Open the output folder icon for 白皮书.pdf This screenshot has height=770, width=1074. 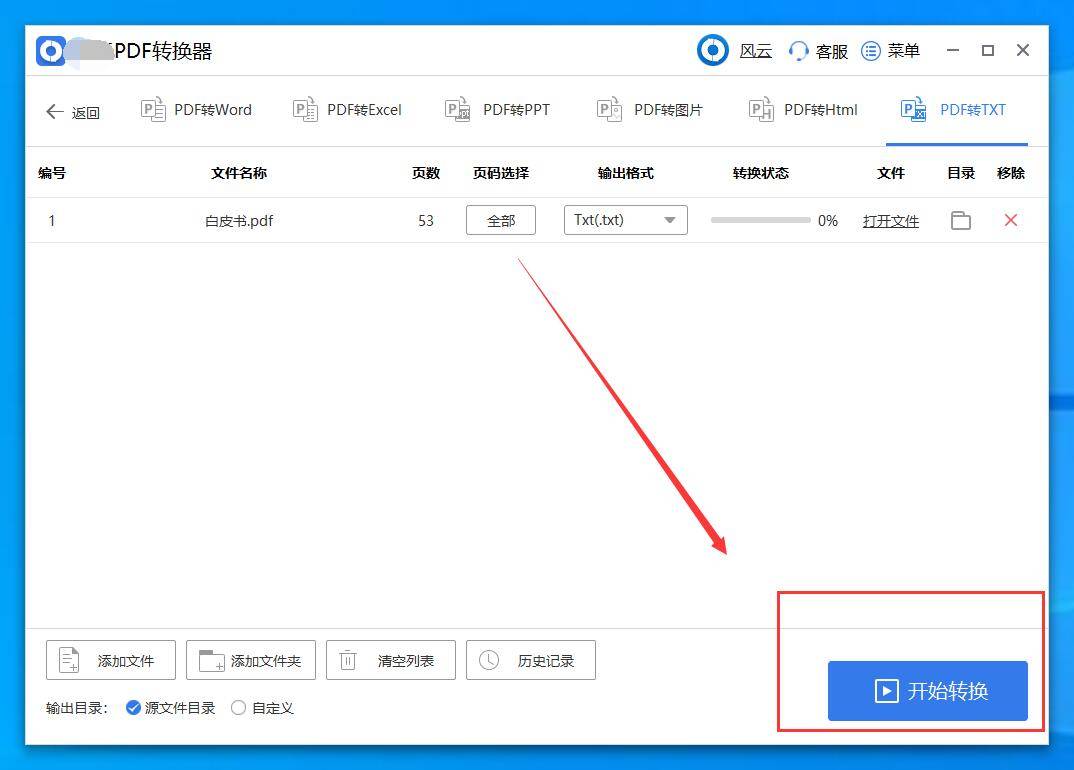pyautogui.click(x=961, y=220)
